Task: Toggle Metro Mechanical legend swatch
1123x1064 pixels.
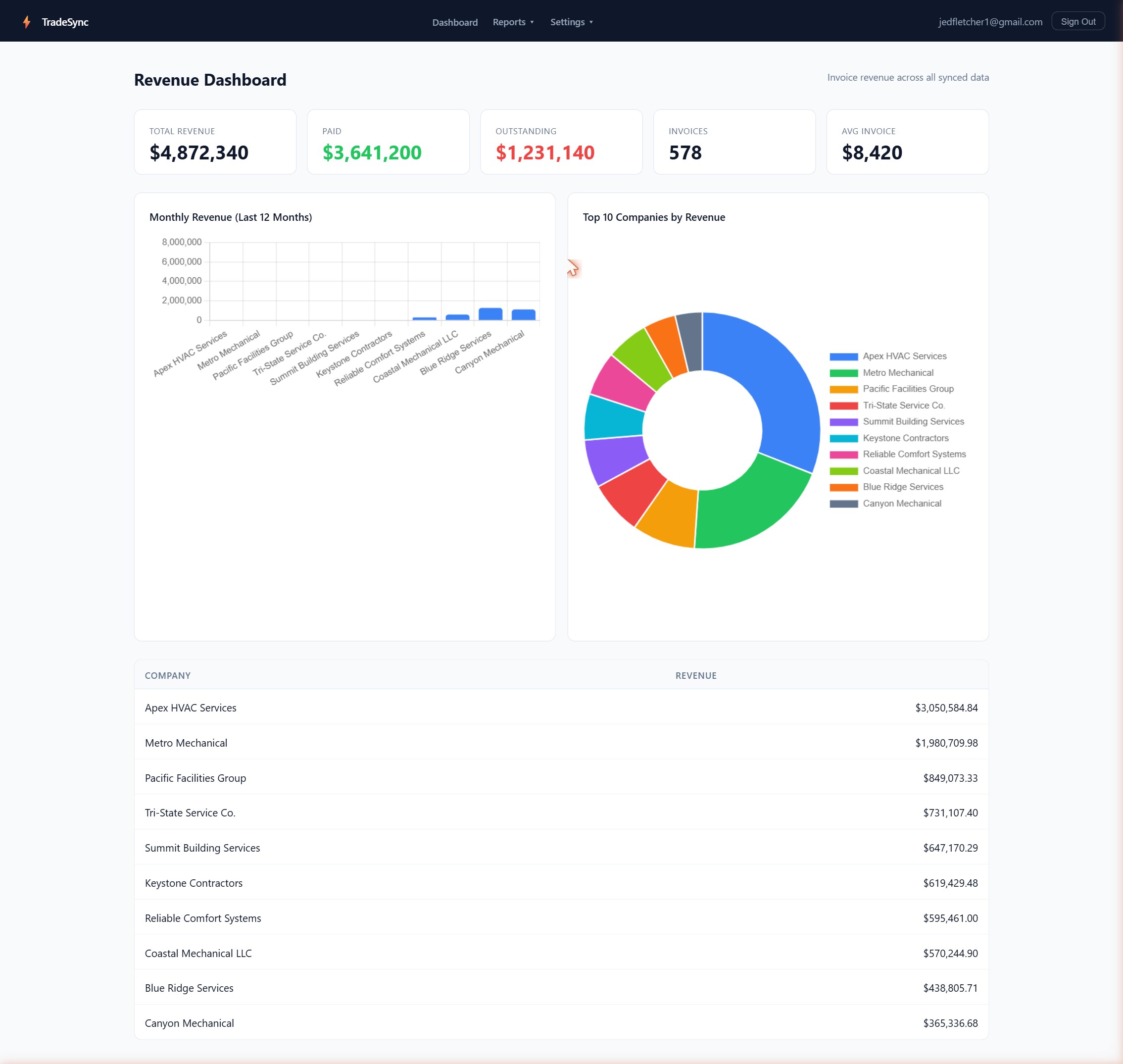Action: 843,373
